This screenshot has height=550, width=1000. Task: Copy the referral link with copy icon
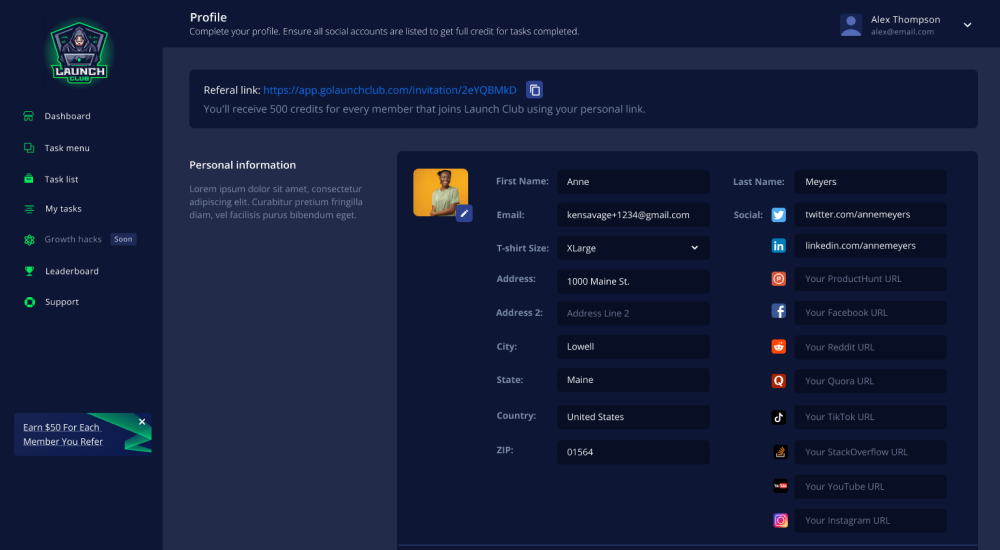[534, 89]
